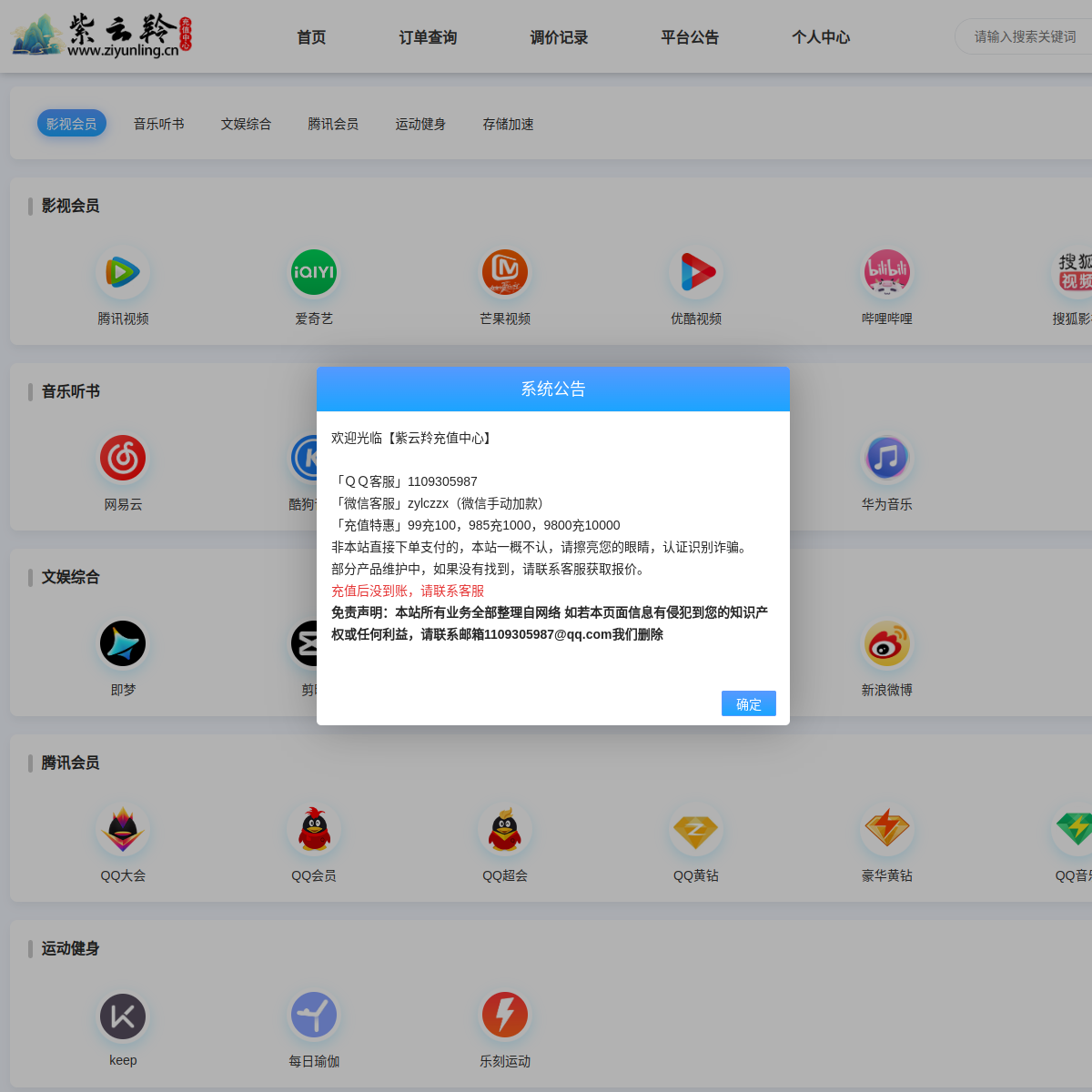The height and width of the screenshot is (1092, 1092).
Task: Click the 免责声明 bold paragraph
Action: tap(550, 623)
